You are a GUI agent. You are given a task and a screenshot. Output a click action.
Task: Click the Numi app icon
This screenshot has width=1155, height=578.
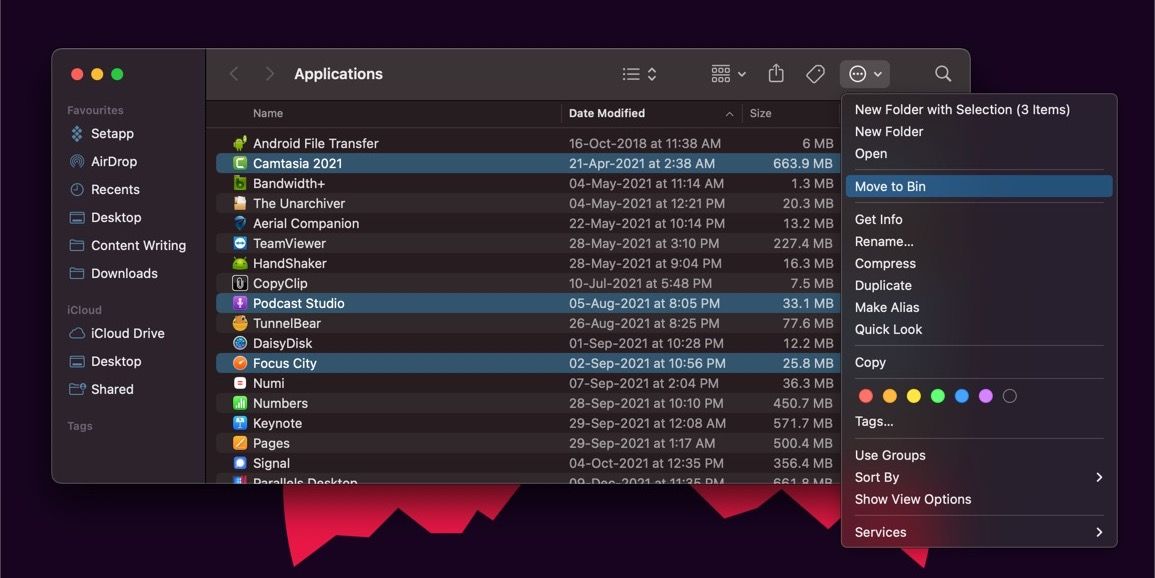click(x=239, y=383)
